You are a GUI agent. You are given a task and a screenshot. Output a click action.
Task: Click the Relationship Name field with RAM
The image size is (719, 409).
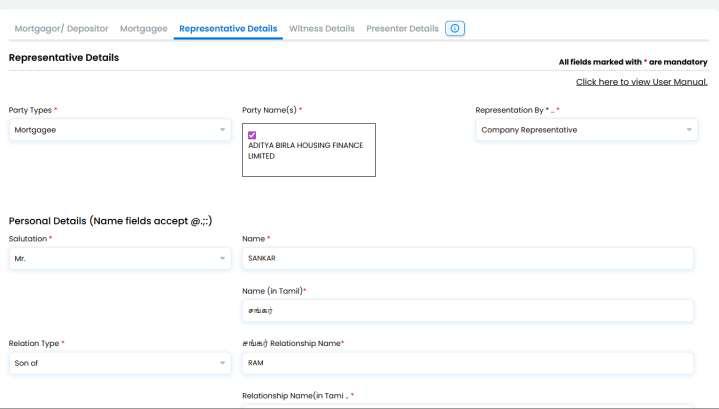point(468,363)
